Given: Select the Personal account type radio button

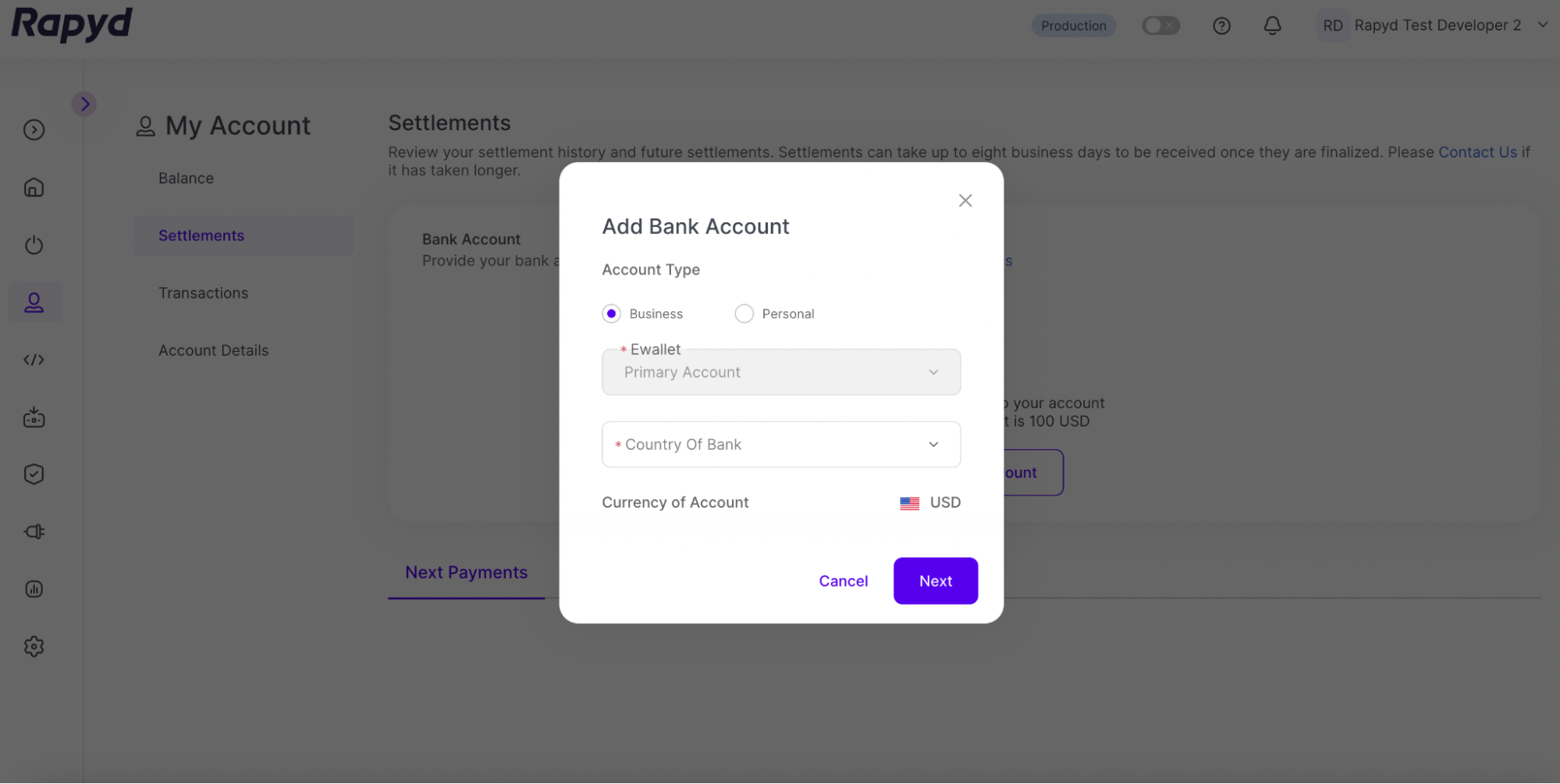Looking at the screenshot, I should pyautogui.click(x=744, y=314).
